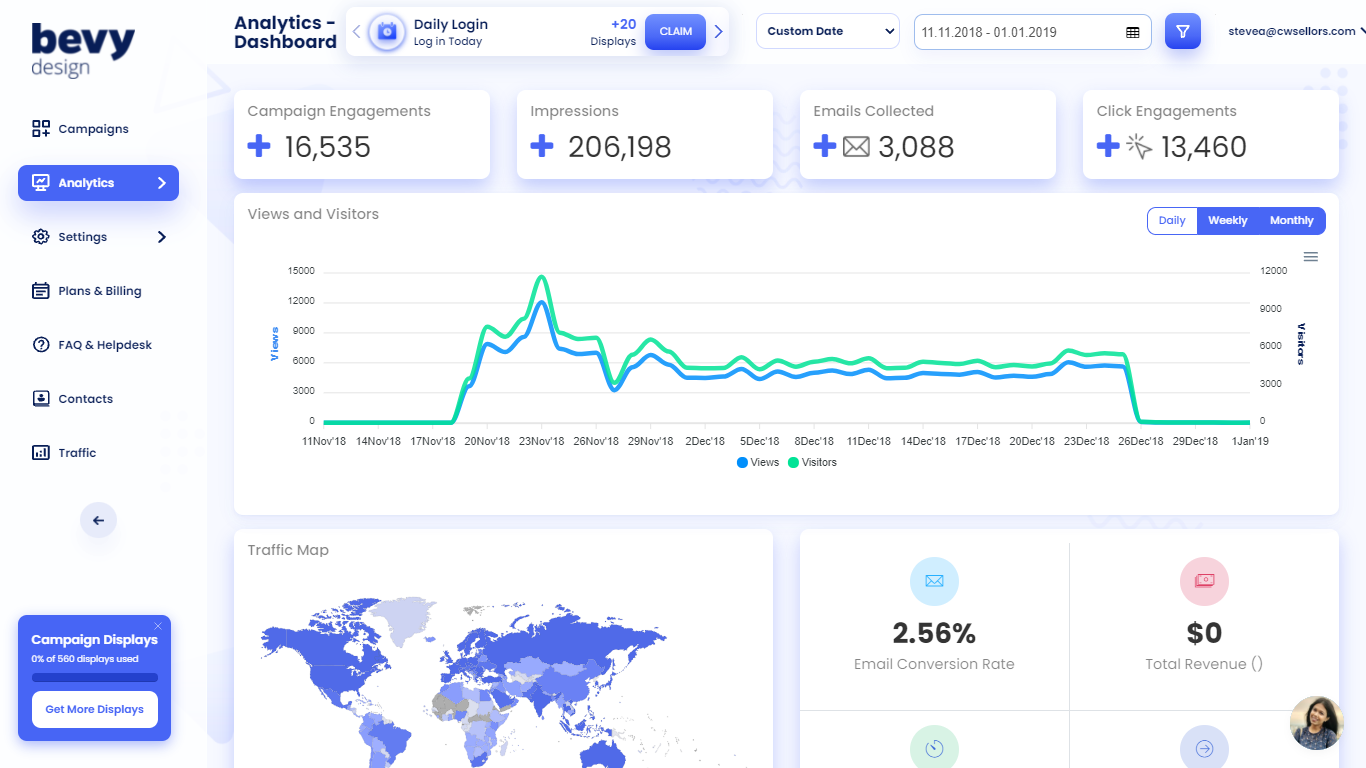Toggle the Views series in the legend
This screenshot has height=768, width=1366.
point(757,462)
